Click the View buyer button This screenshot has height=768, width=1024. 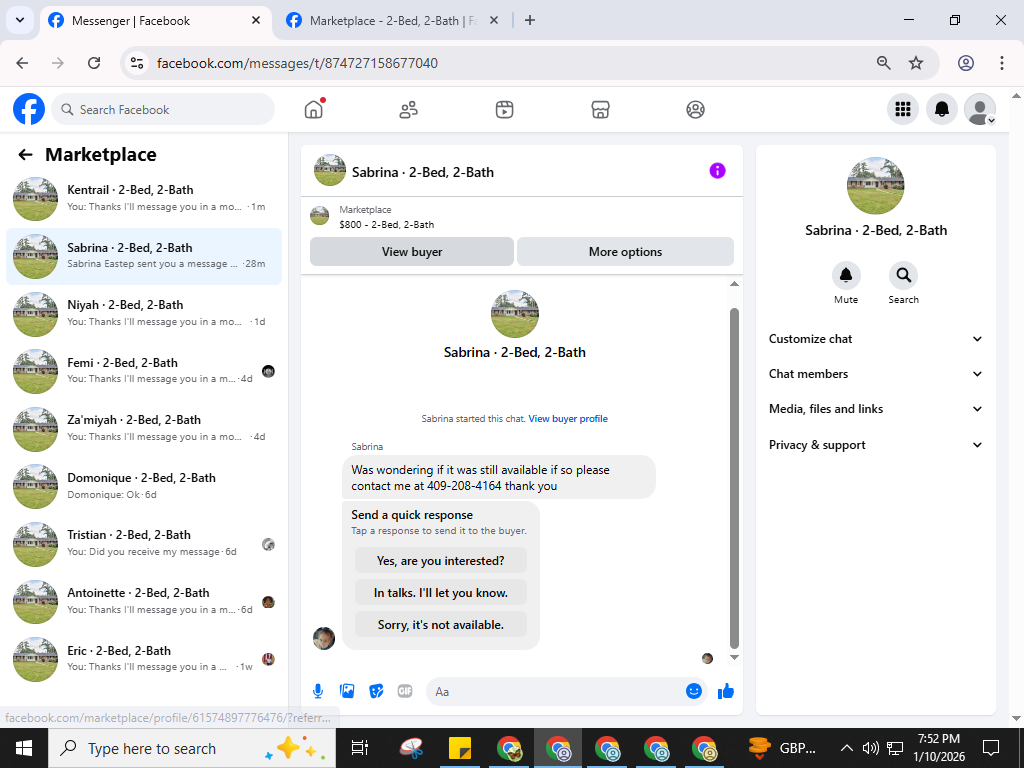pyautogui.click(x=411, y=251)
